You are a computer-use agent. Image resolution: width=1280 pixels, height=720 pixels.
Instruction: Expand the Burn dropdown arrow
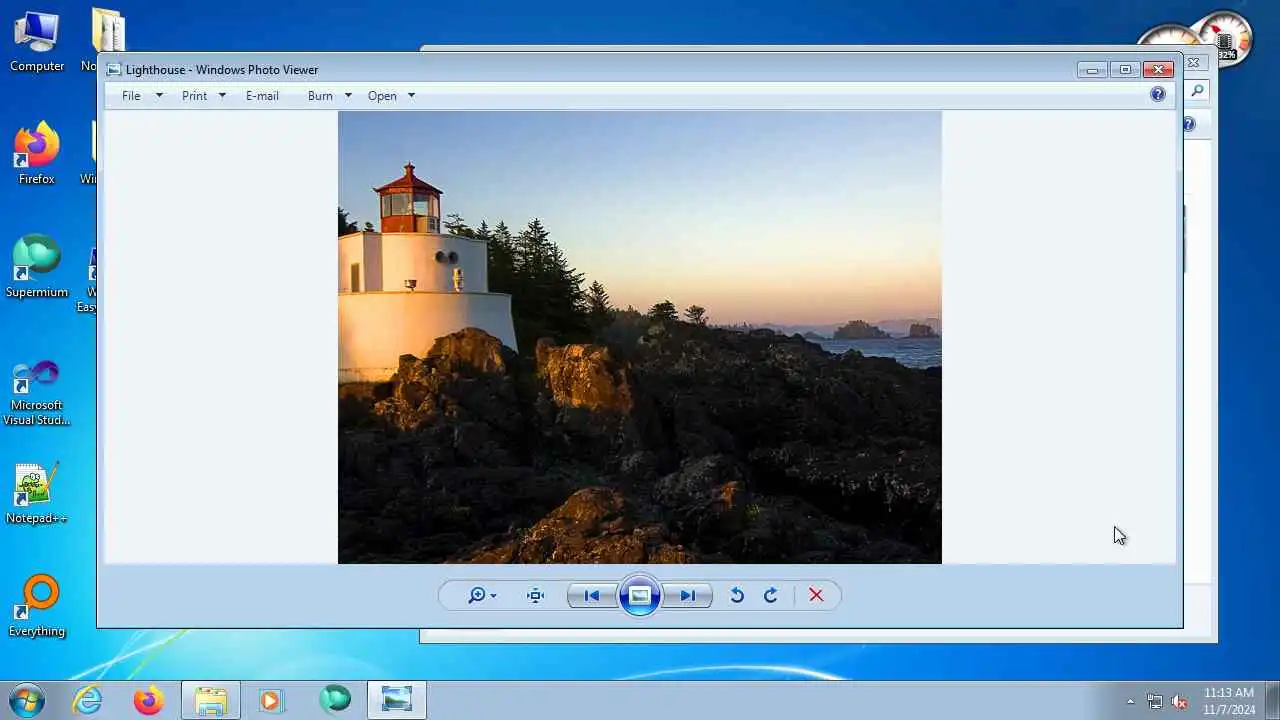tap(348, 96)
